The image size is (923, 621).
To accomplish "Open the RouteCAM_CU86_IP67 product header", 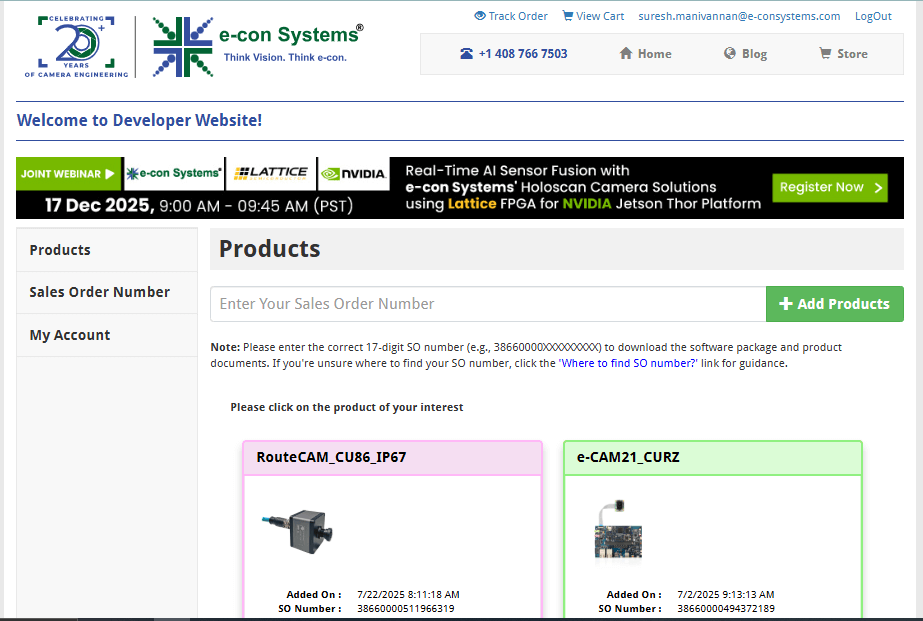I will (393, 457).
